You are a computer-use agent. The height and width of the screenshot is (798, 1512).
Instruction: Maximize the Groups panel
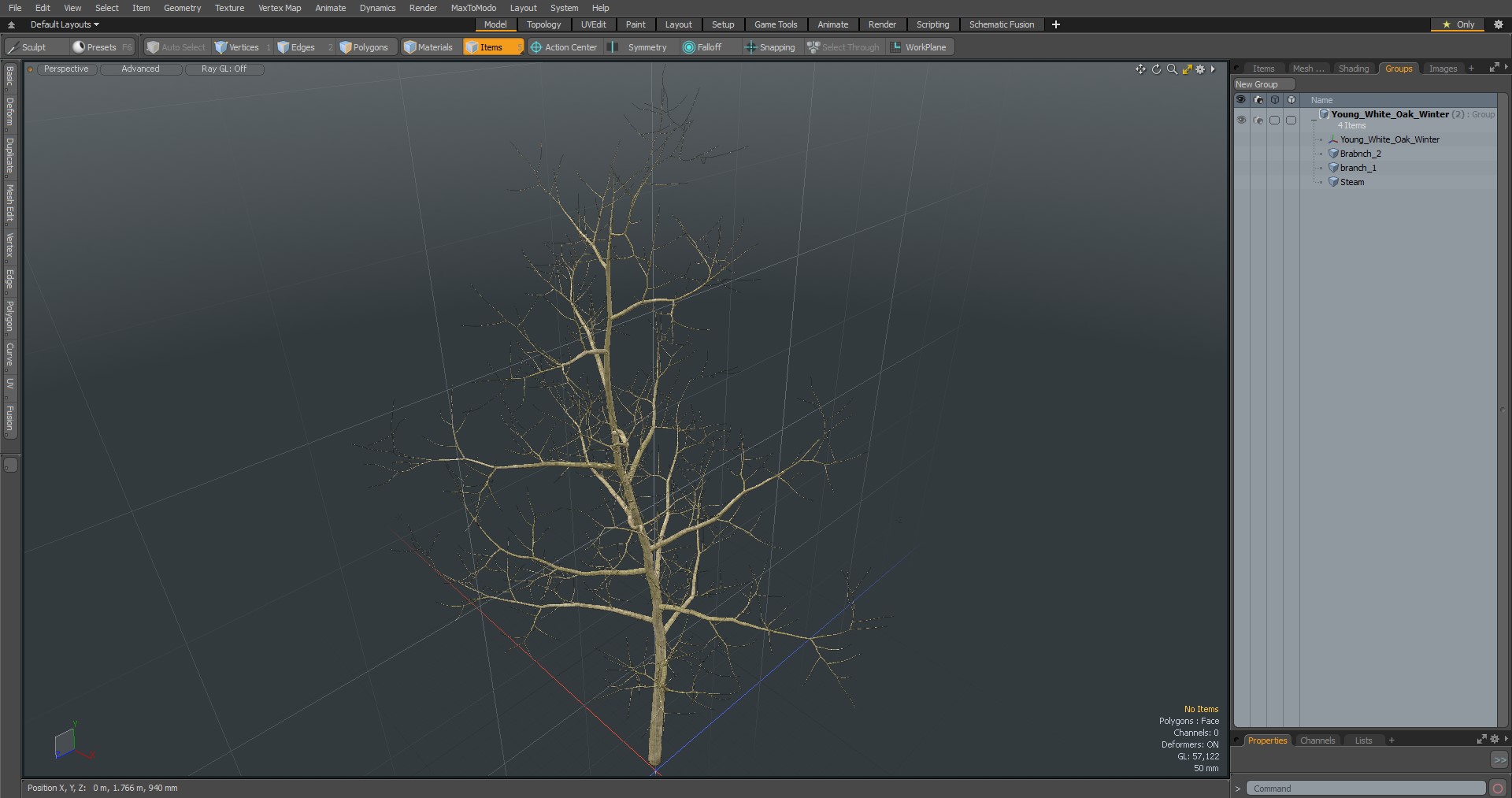1494,68
